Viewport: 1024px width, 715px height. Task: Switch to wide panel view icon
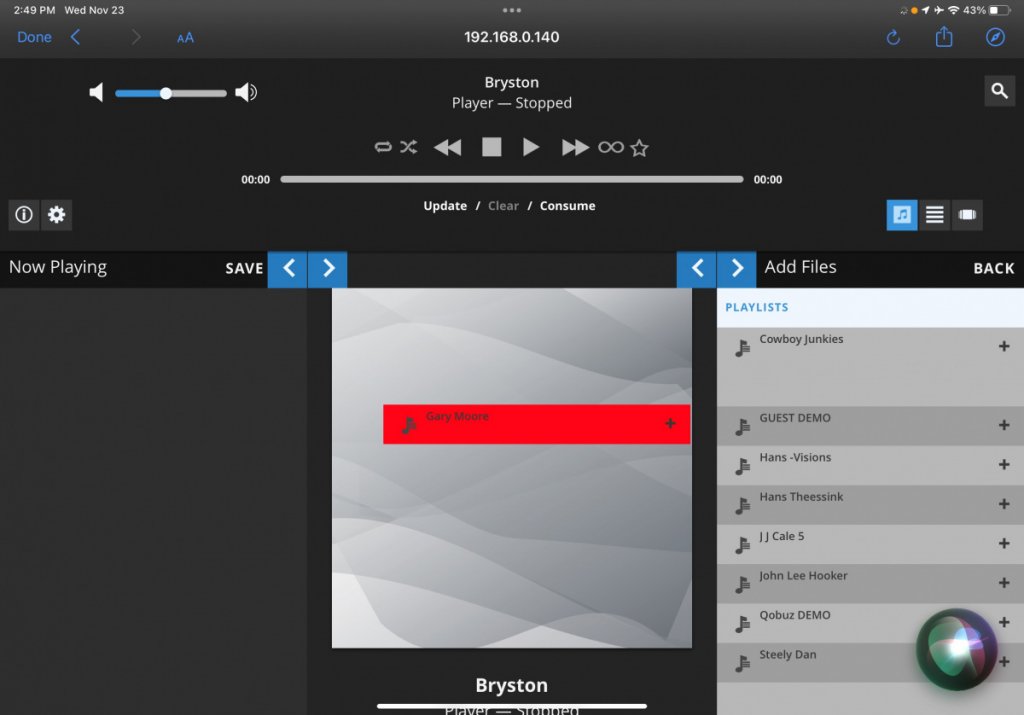tap(967, 215)
